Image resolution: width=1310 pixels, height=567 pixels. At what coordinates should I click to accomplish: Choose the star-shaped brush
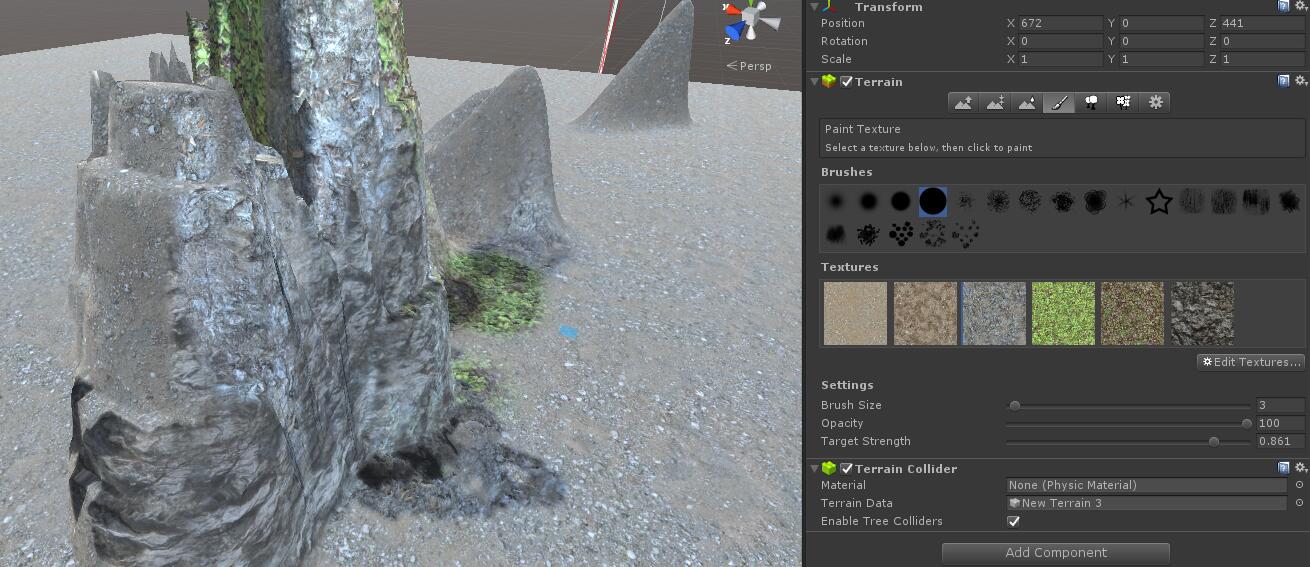[1158, 202]
